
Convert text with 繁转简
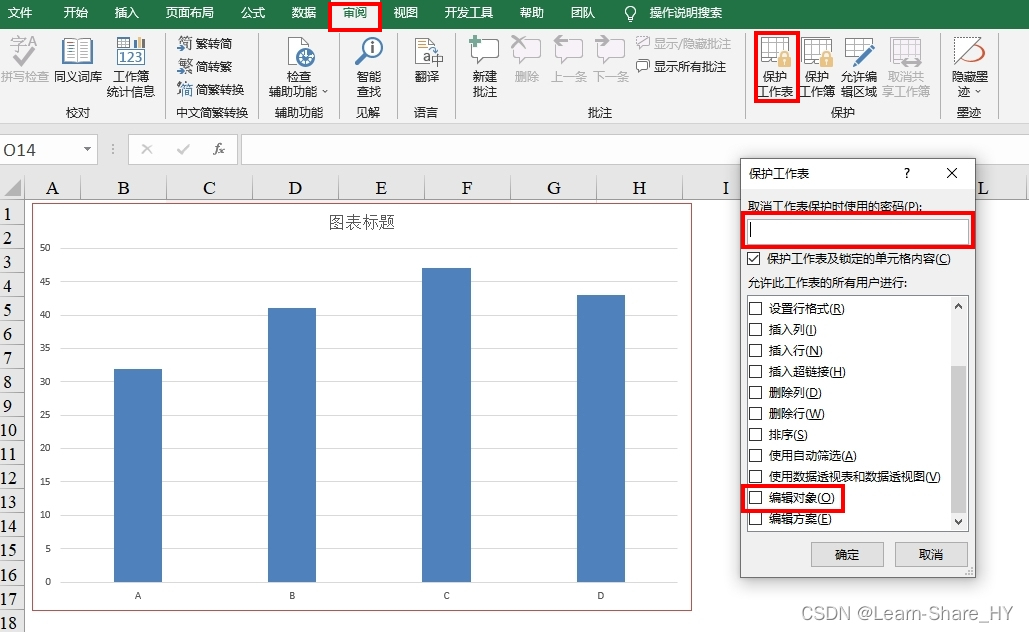[x=205, y=44]
